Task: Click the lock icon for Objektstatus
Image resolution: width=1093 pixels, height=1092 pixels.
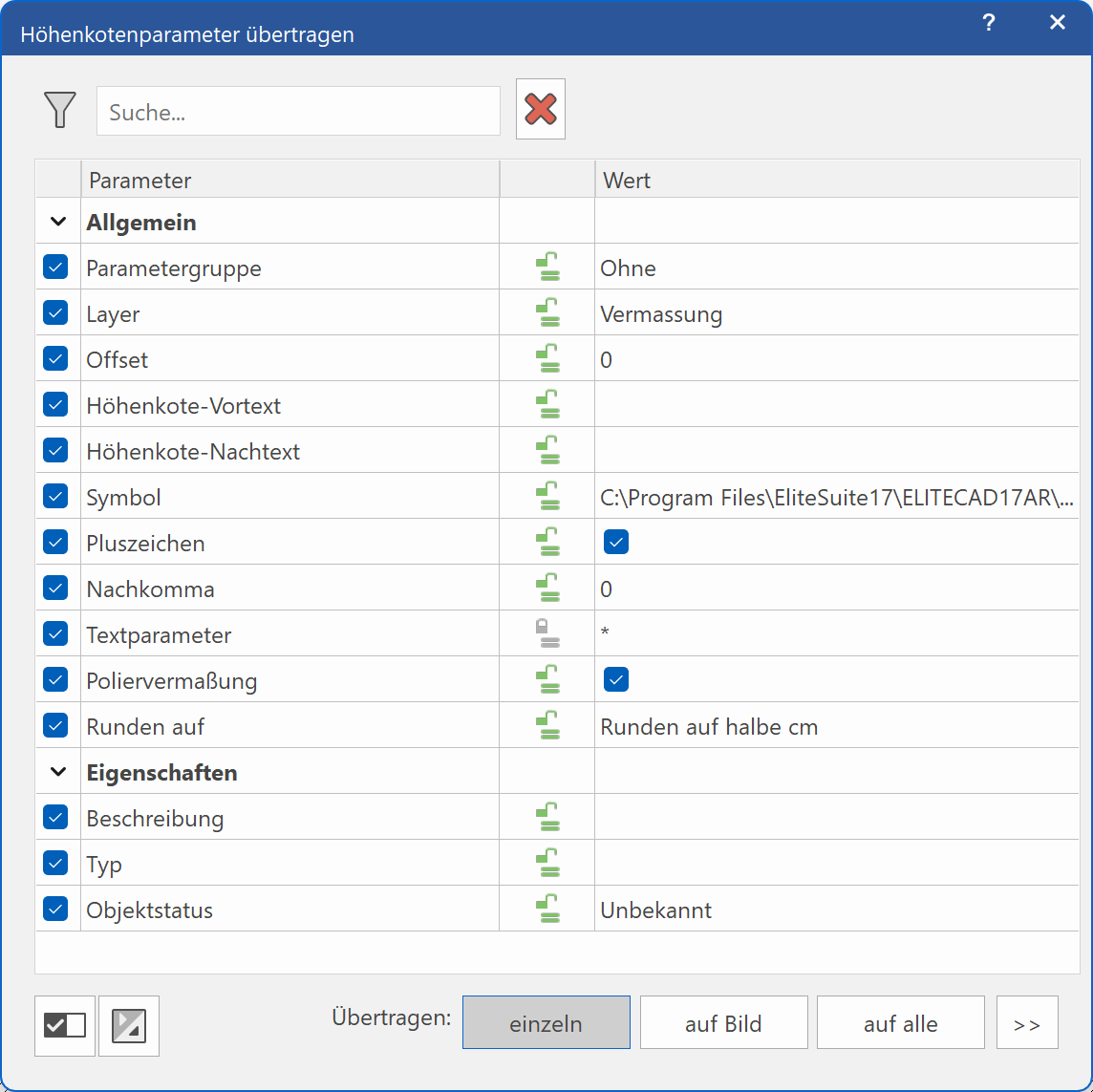Action: (x=546, y=910)
